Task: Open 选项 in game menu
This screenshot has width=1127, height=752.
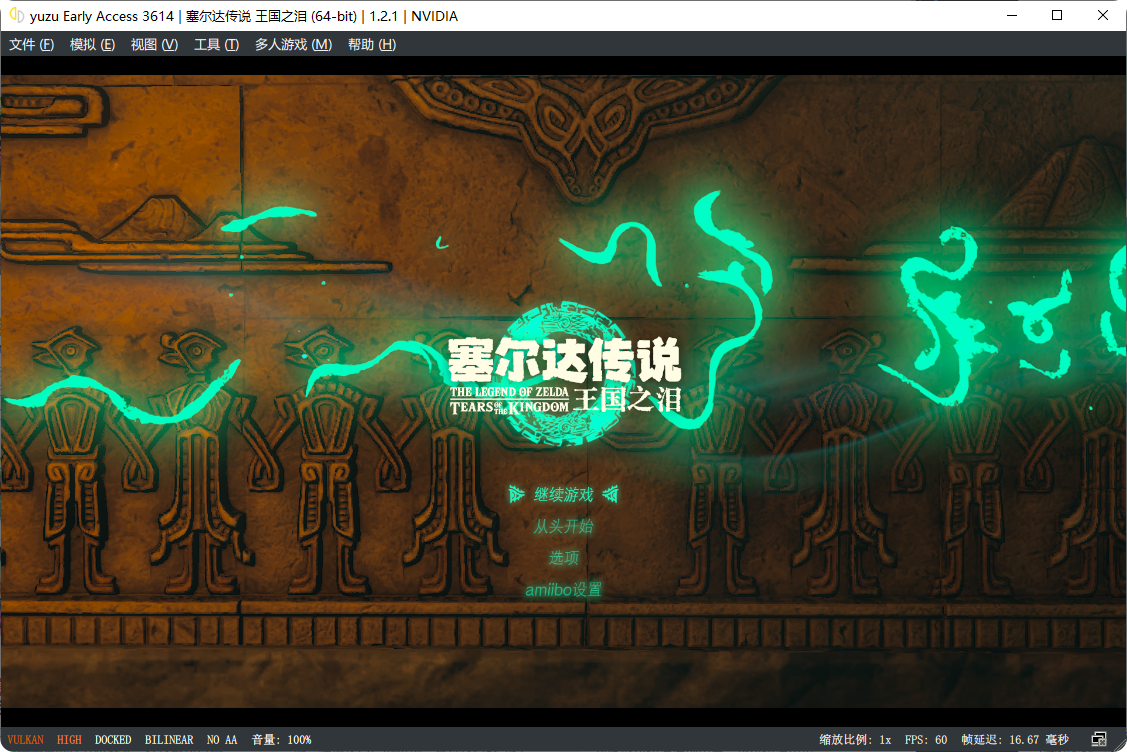Action: [x=564, y=558]
